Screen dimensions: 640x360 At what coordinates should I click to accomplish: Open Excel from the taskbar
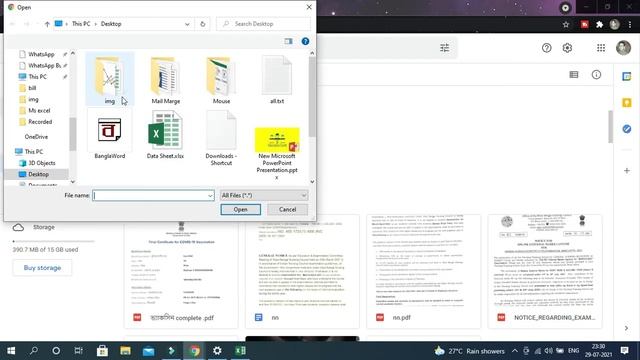pyautogui.click(x=240, y=351)
